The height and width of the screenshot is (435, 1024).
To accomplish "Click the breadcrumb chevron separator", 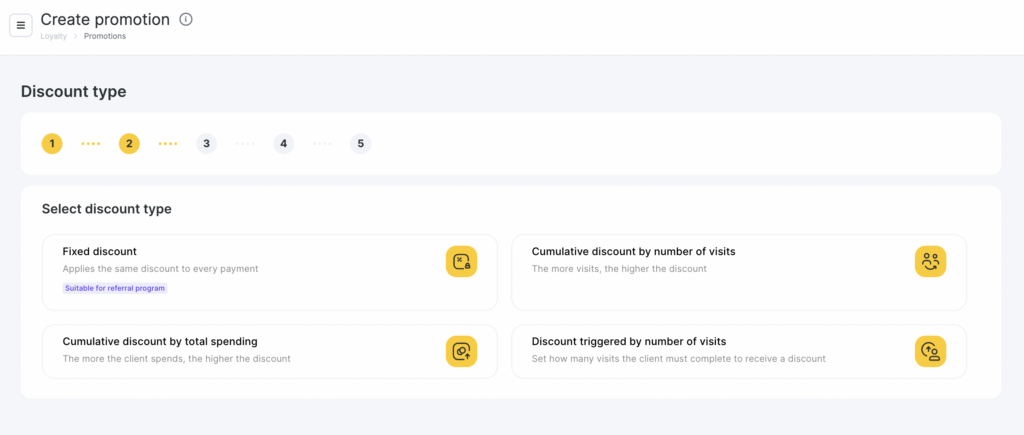I will 75,36.
